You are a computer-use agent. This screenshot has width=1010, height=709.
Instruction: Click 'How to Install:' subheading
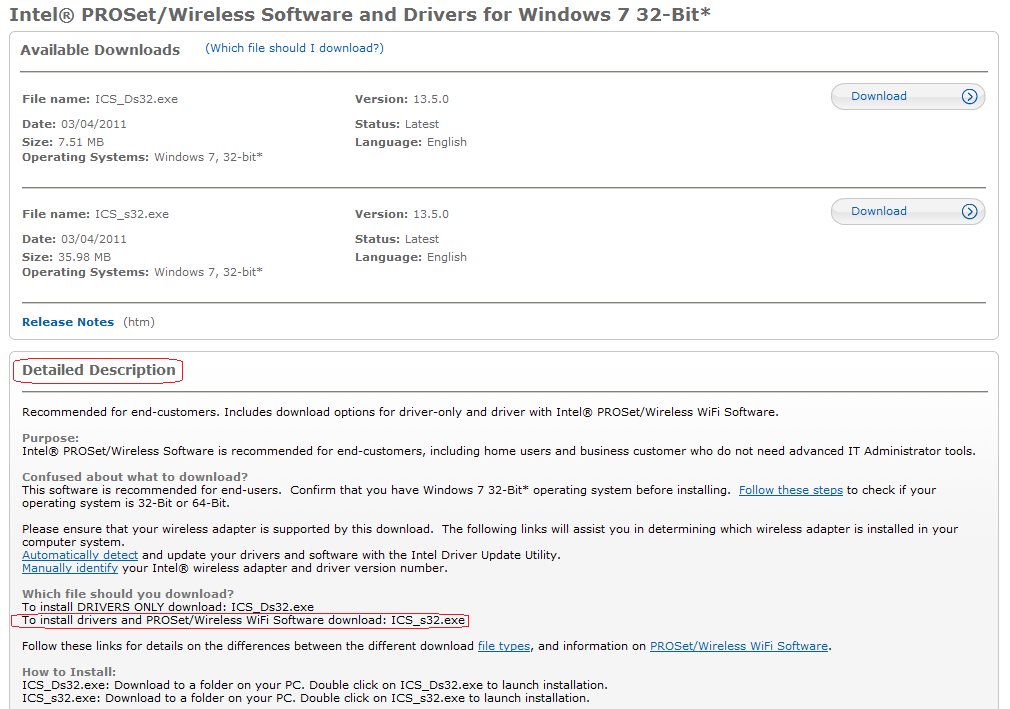(69, 672)
